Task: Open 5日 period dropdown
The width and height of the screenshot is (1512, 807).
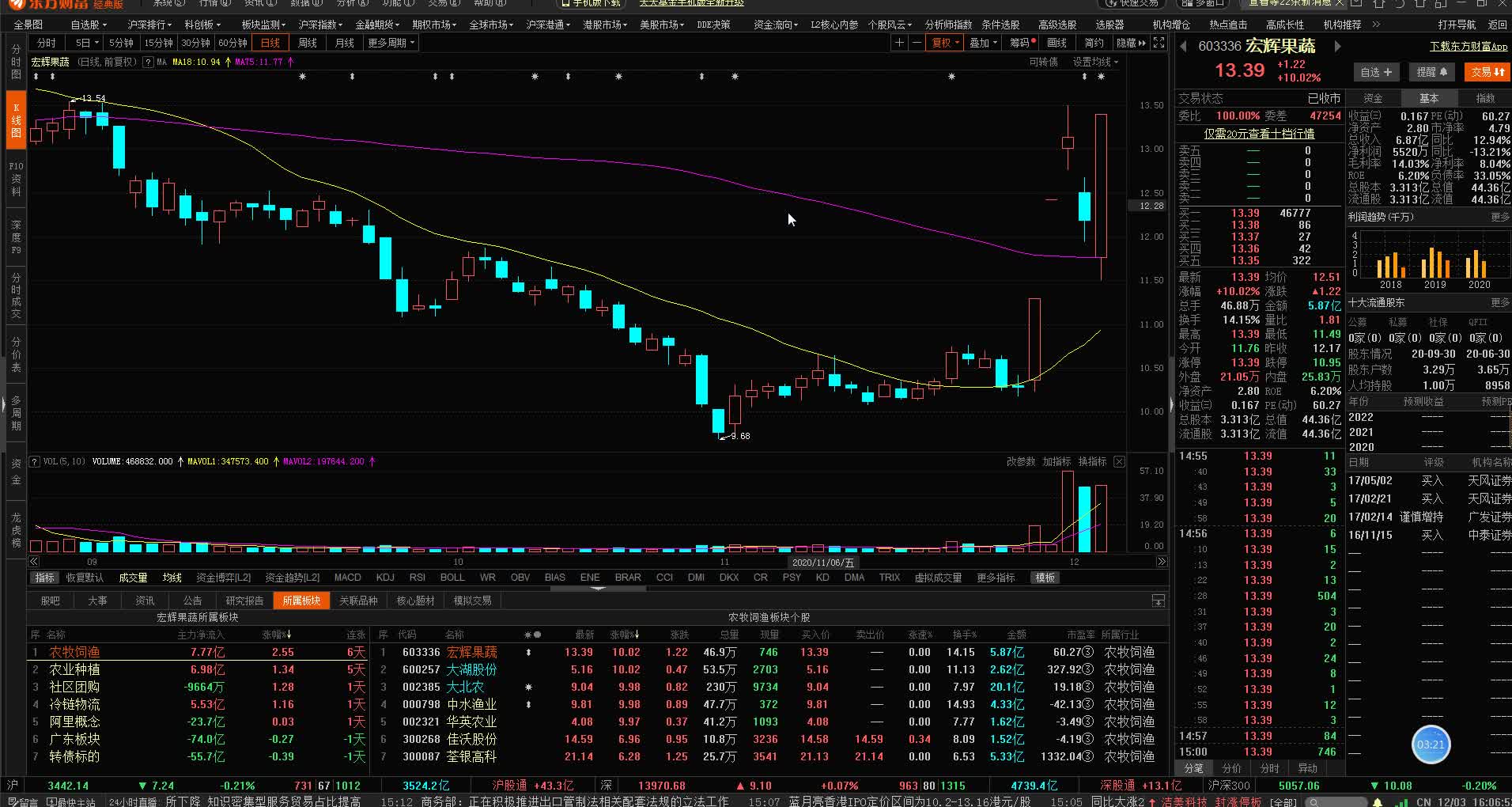Action: [x=87, y=43]
